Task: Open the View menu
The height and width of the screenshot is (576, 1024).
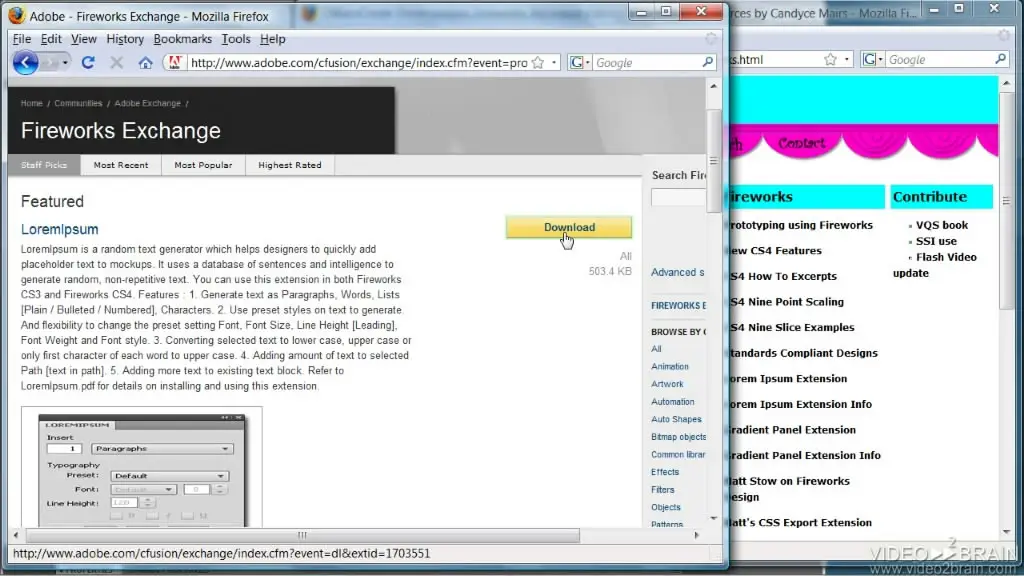Action: pyautogui.click(x=84, y=39)
